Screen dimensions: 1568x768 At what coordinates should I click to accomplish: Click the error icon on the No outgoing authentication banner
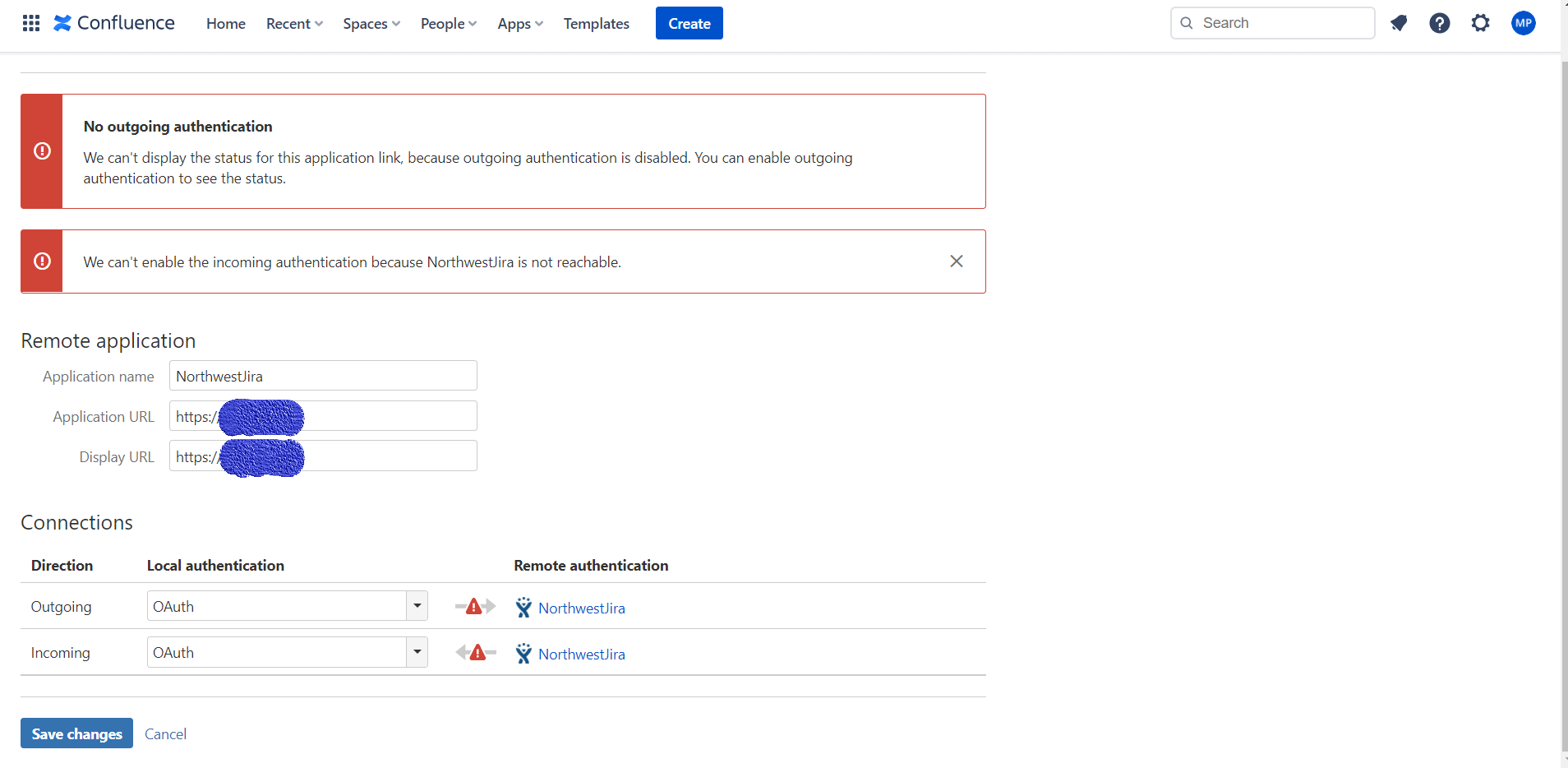point(42,151)
